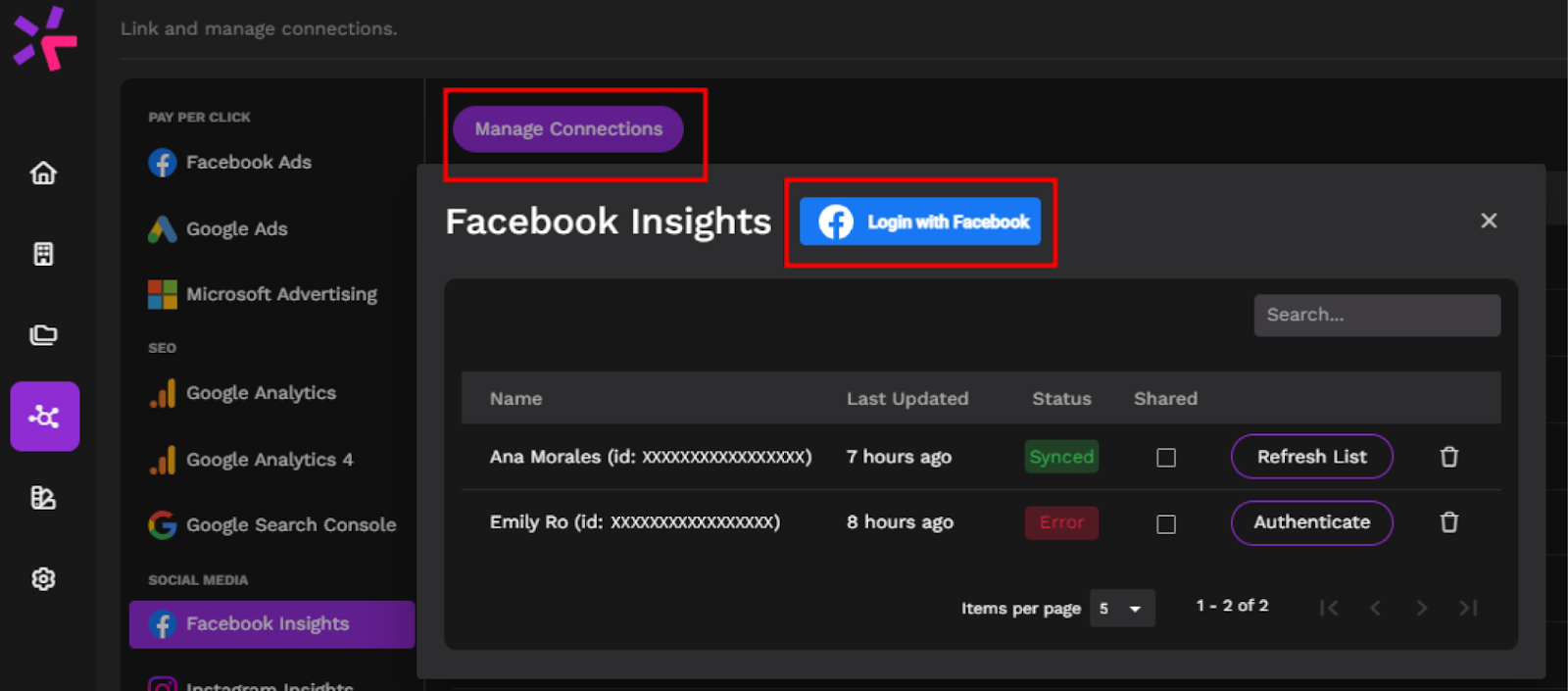Select Facebook Insights in the sidebar
1568x691 pixels.
coord(272,624)
